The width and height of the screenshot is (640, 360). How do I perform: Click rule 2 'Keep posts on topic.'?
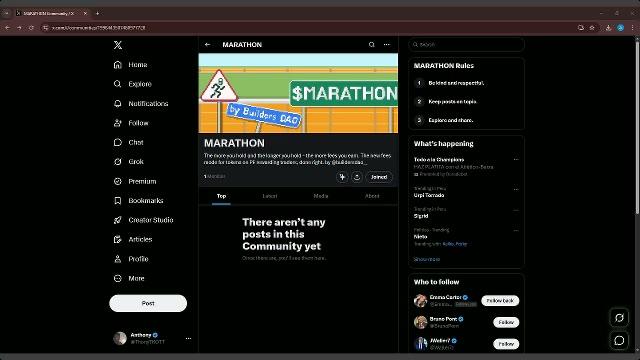[452, 102]
